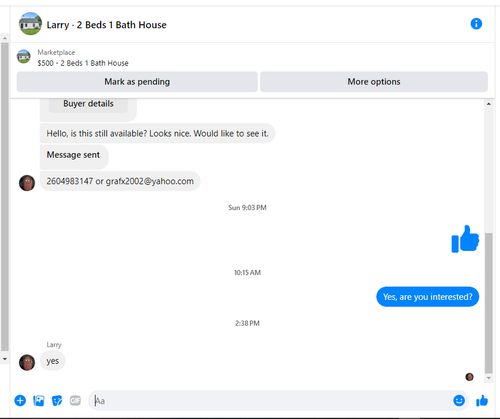Select the 'Yes, are you interested?' message
This screenshot has height=419, width=500.
click(428, 297)
